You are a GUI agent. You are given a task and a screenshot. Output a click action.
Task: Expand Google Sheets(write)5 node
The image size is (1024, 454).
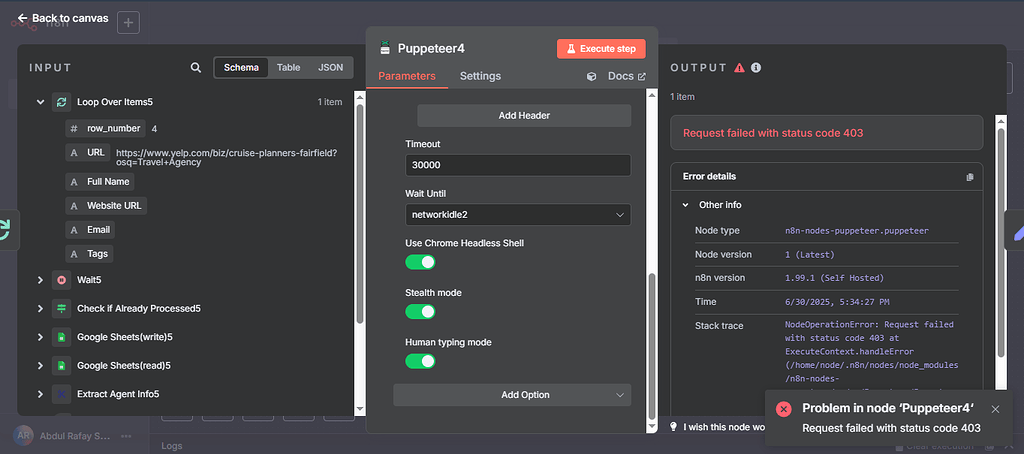click(x=40, y=337)
